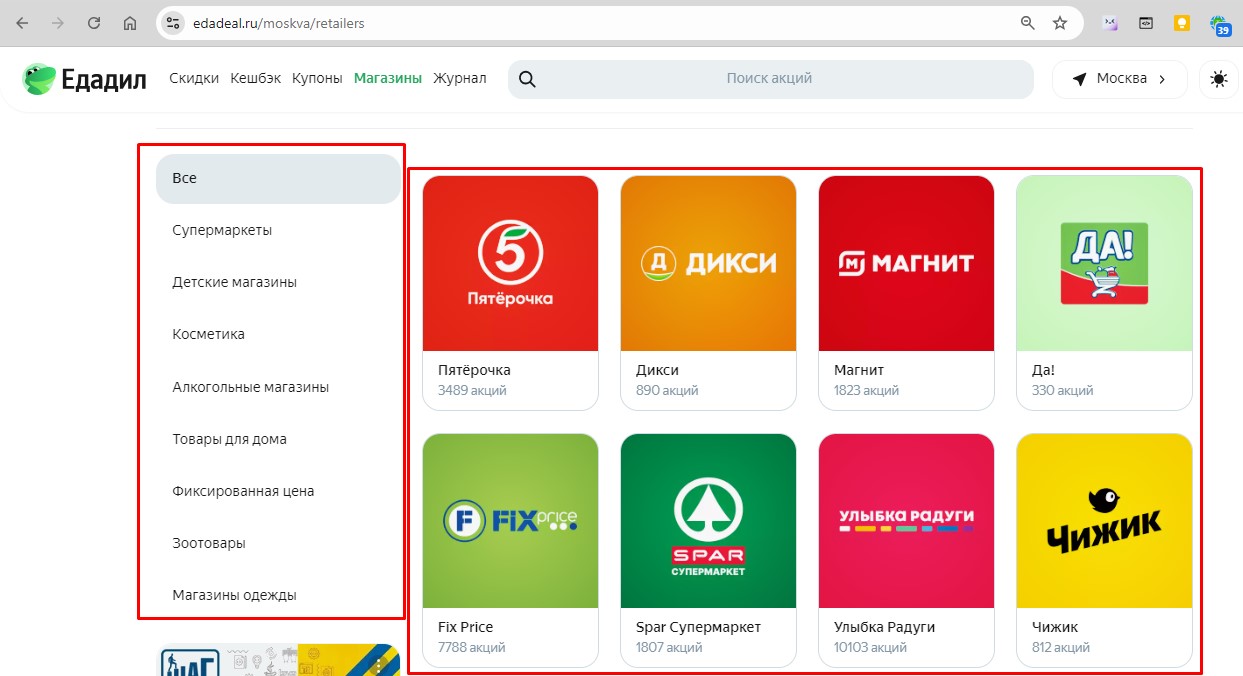1243x676 pixels.
Task: Open the Кешбэк section
Action: point(256,78)
